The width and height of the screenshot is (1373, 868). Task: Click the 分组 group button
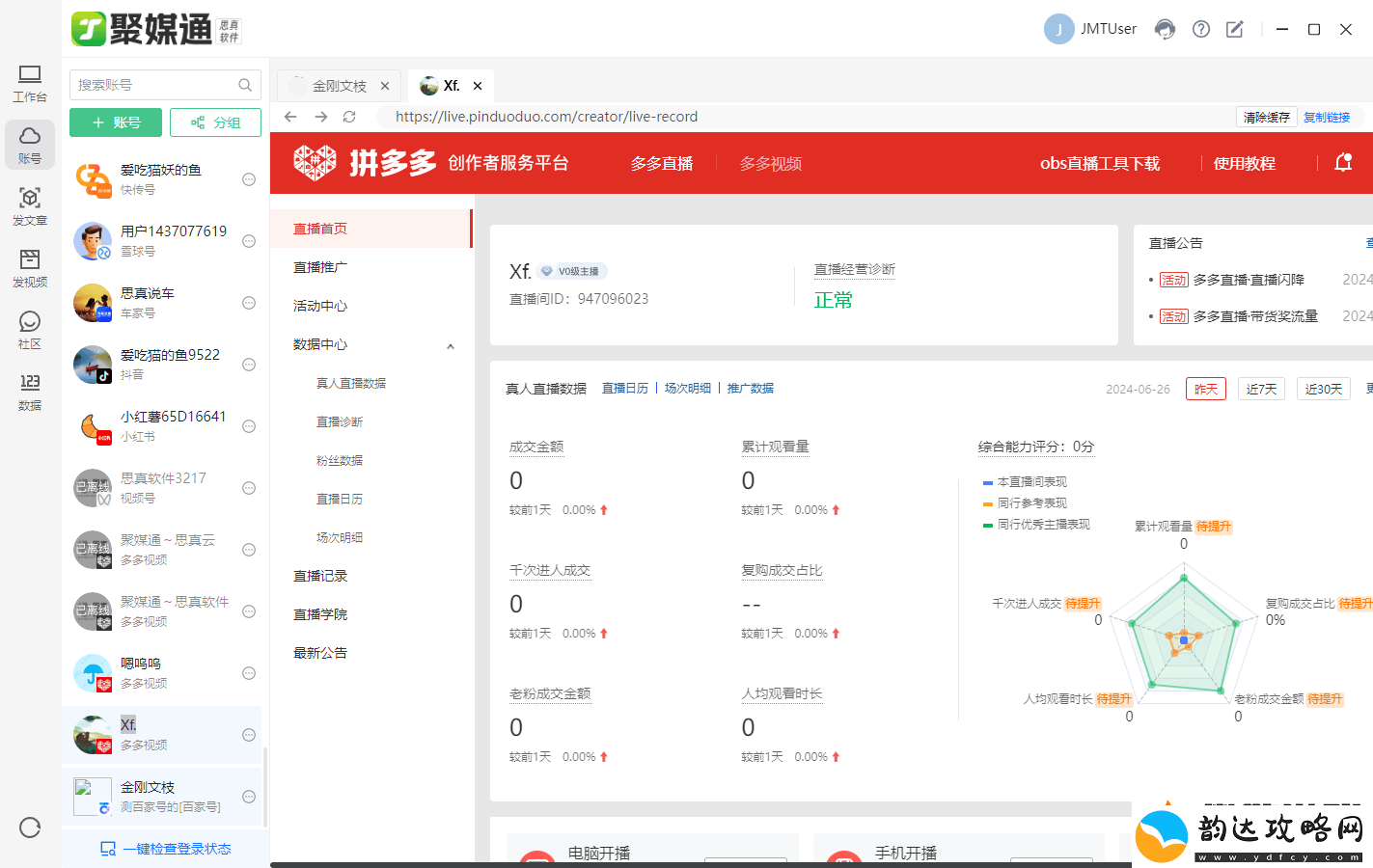pyautogui.click(x=215, y=122)
